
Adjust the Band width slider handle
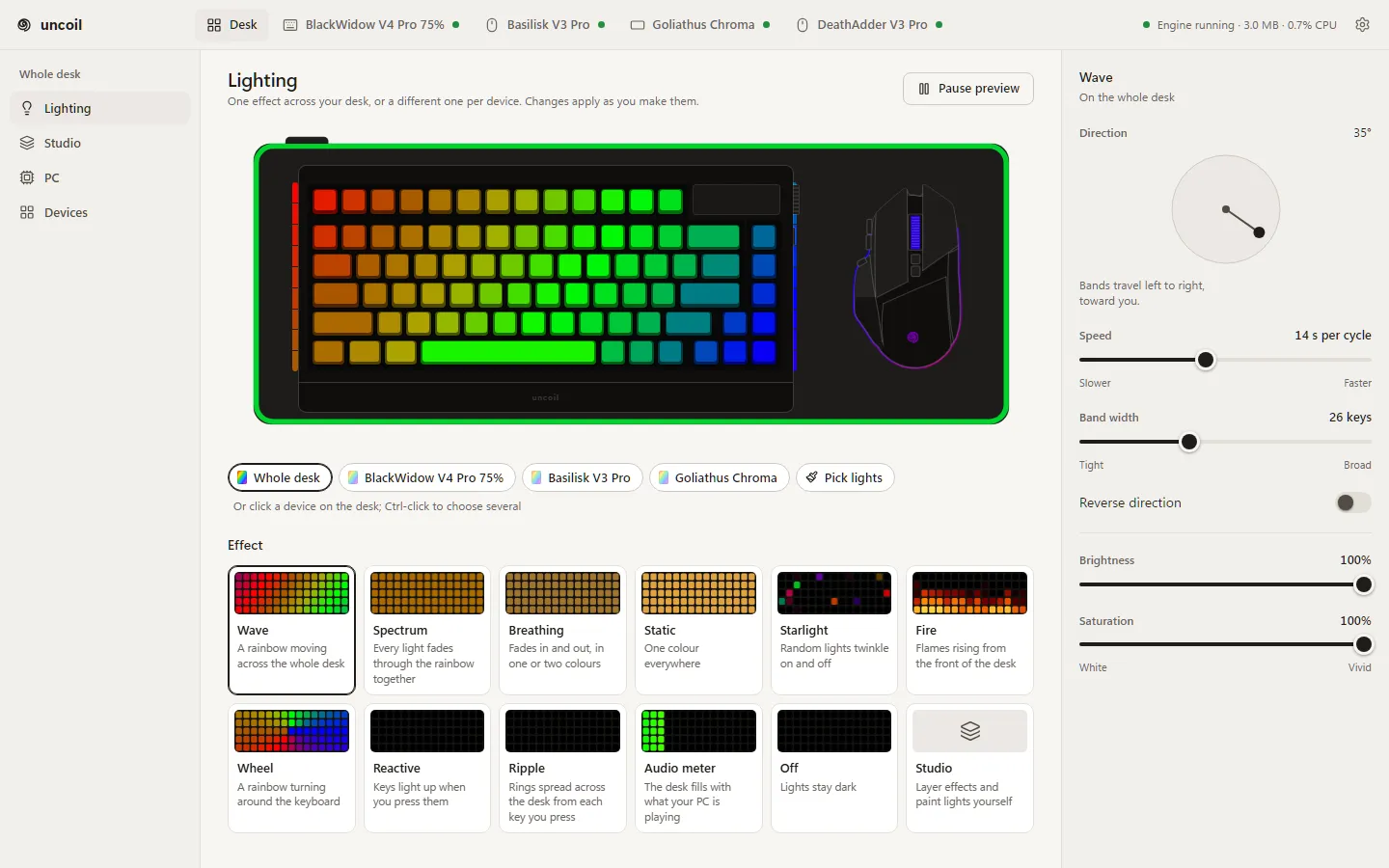[1189, 442]
